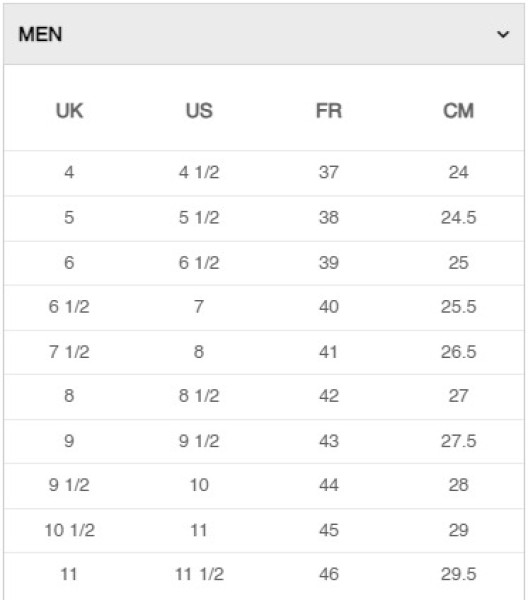The width and height of the screenshot is (528, 600).
Task: Select US size 10 cell
Action: [199, 485]
